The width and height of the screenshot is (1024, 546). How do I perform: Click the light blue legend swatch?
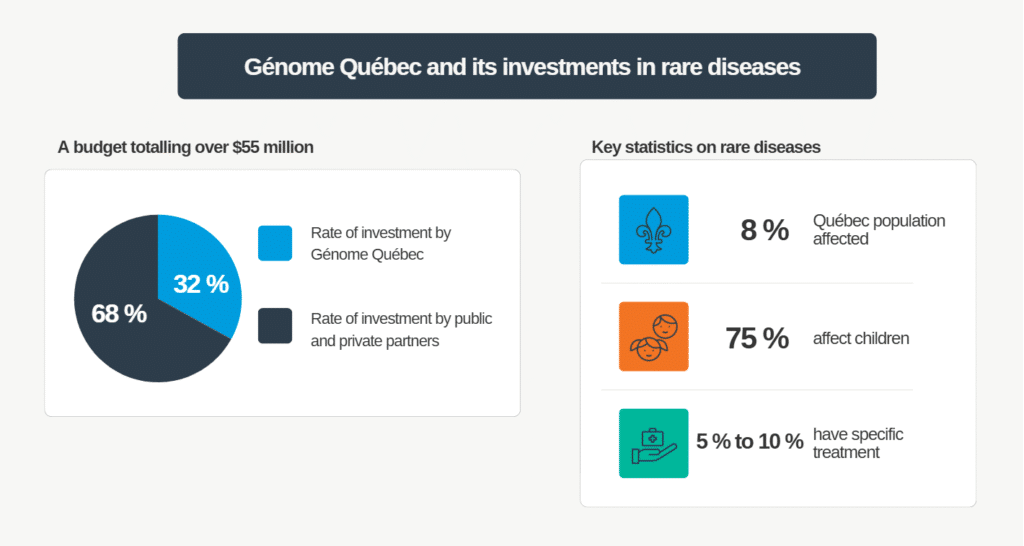click(x=275, y=243)
